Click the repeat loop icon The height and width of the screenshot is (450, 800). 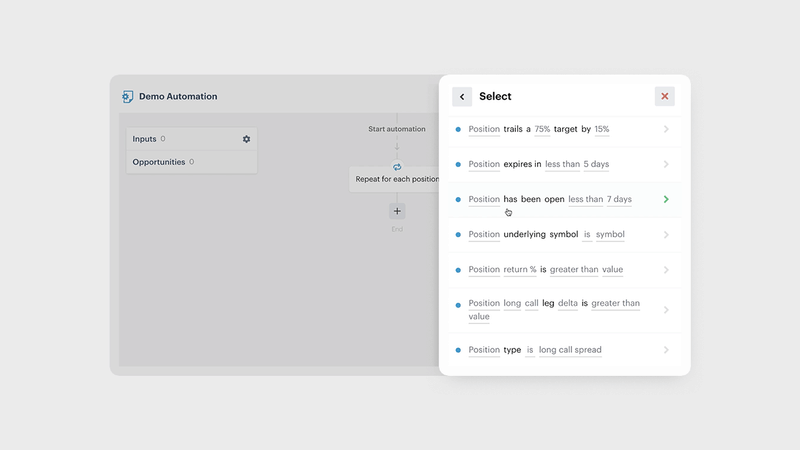pos(397,167)
